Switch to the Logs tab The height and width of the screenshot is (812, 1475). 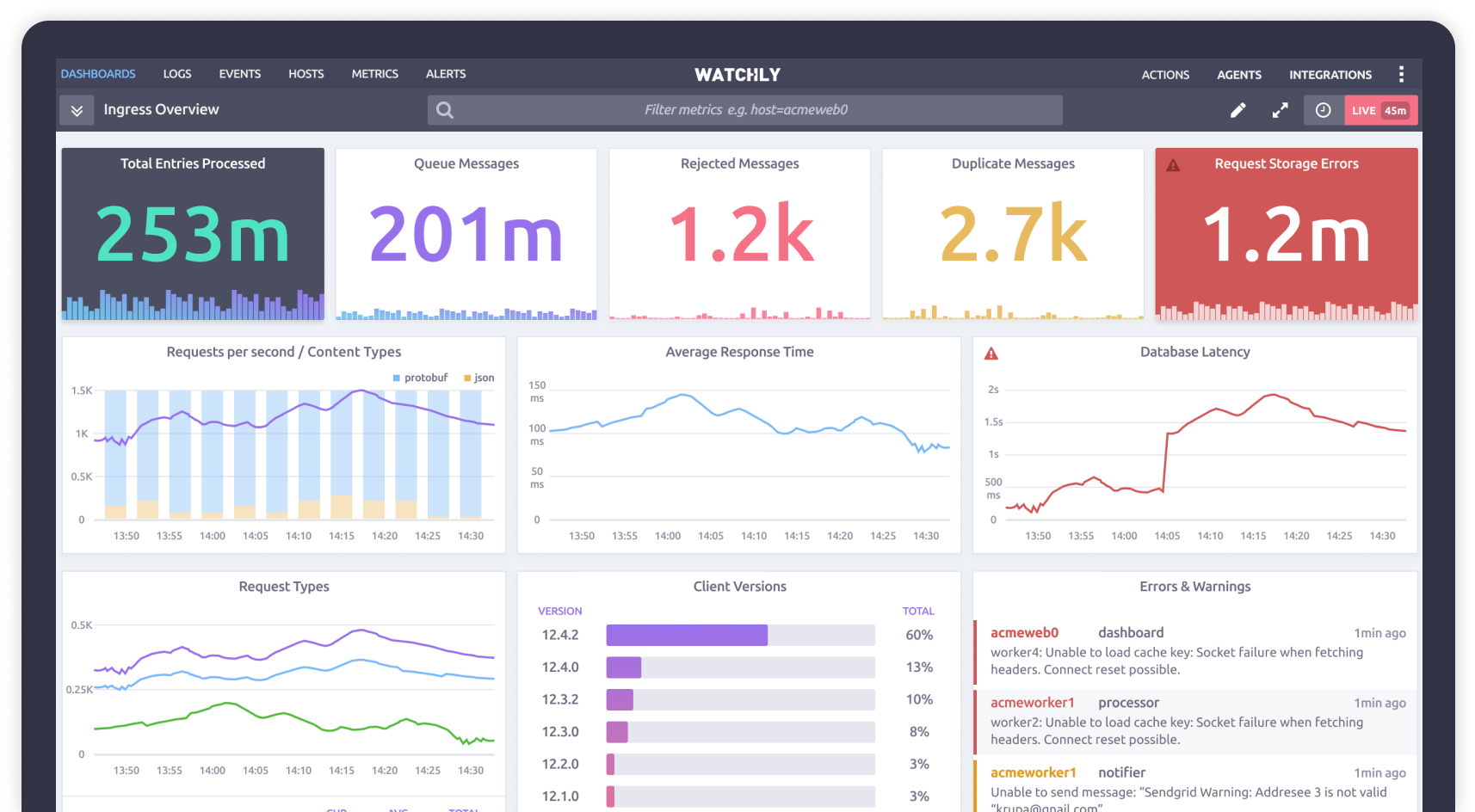177,74
